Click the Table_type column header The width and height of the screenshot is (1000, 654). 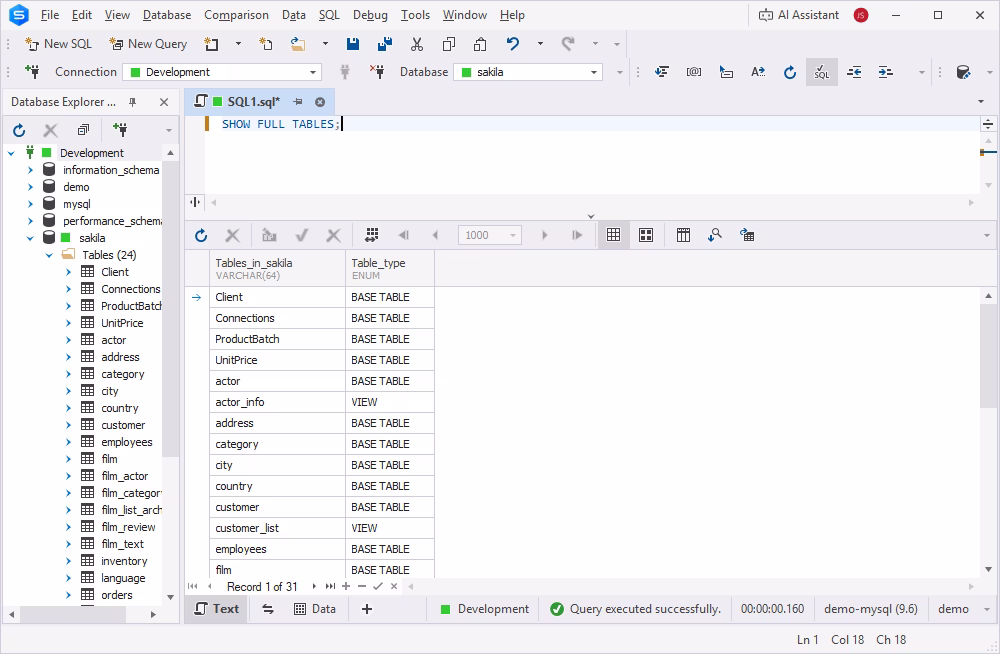[390, 269]
